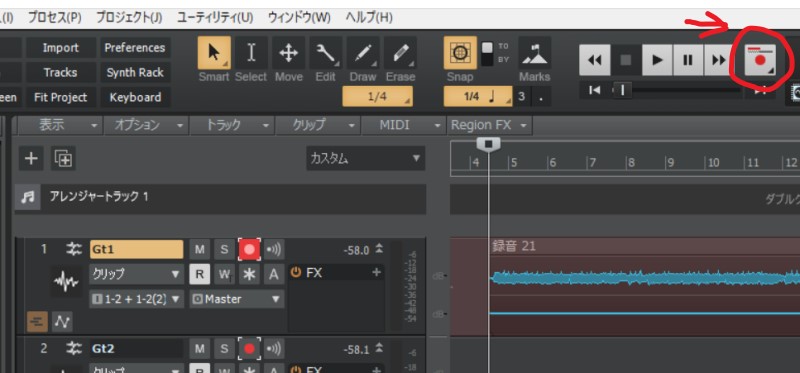
Task: Toggle input echo on Gt1
Action: point(274,250)
